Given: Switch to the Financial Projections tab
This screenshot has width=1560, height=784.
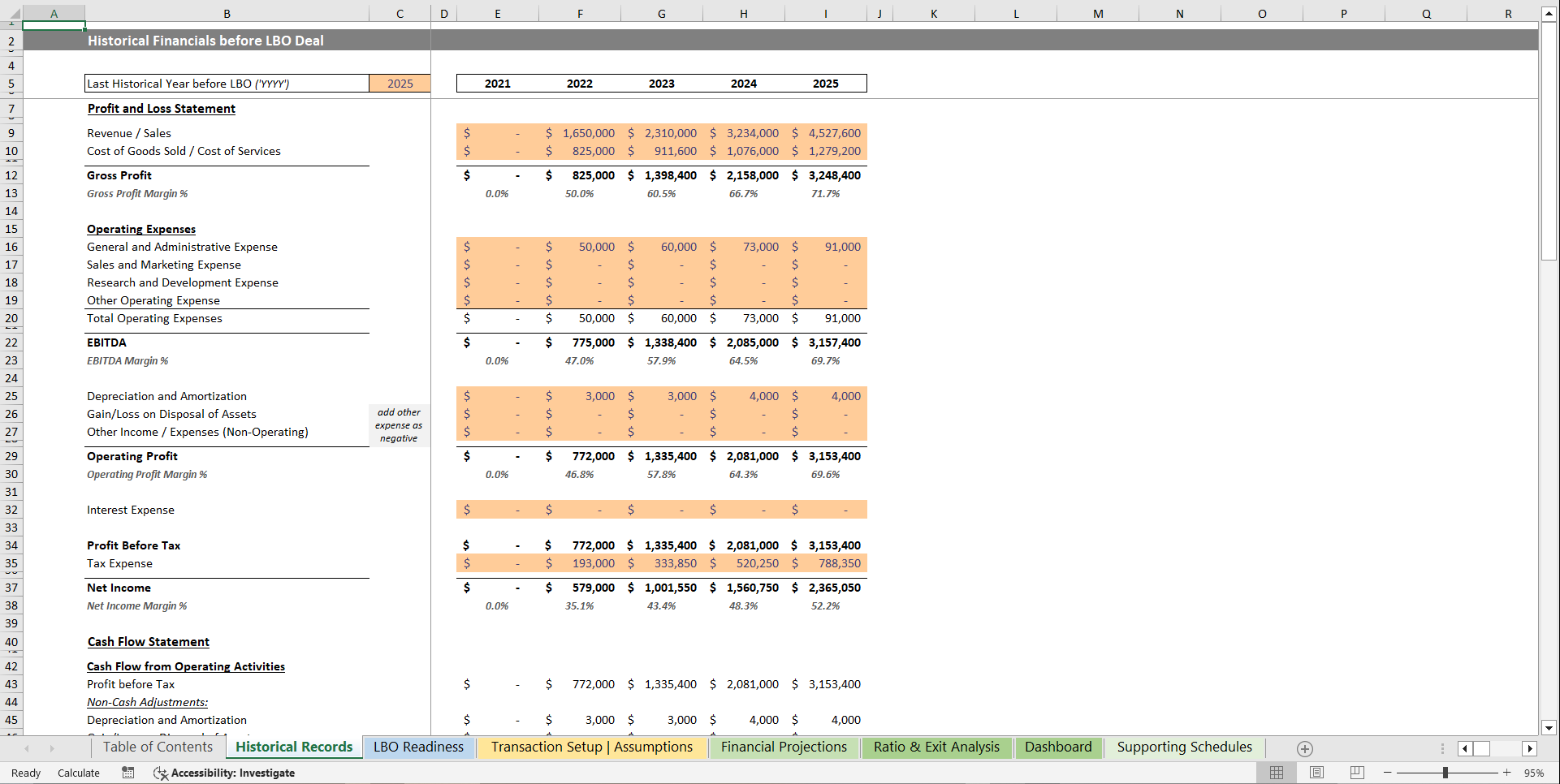Looking at the screenshot, I should point(783,747).
